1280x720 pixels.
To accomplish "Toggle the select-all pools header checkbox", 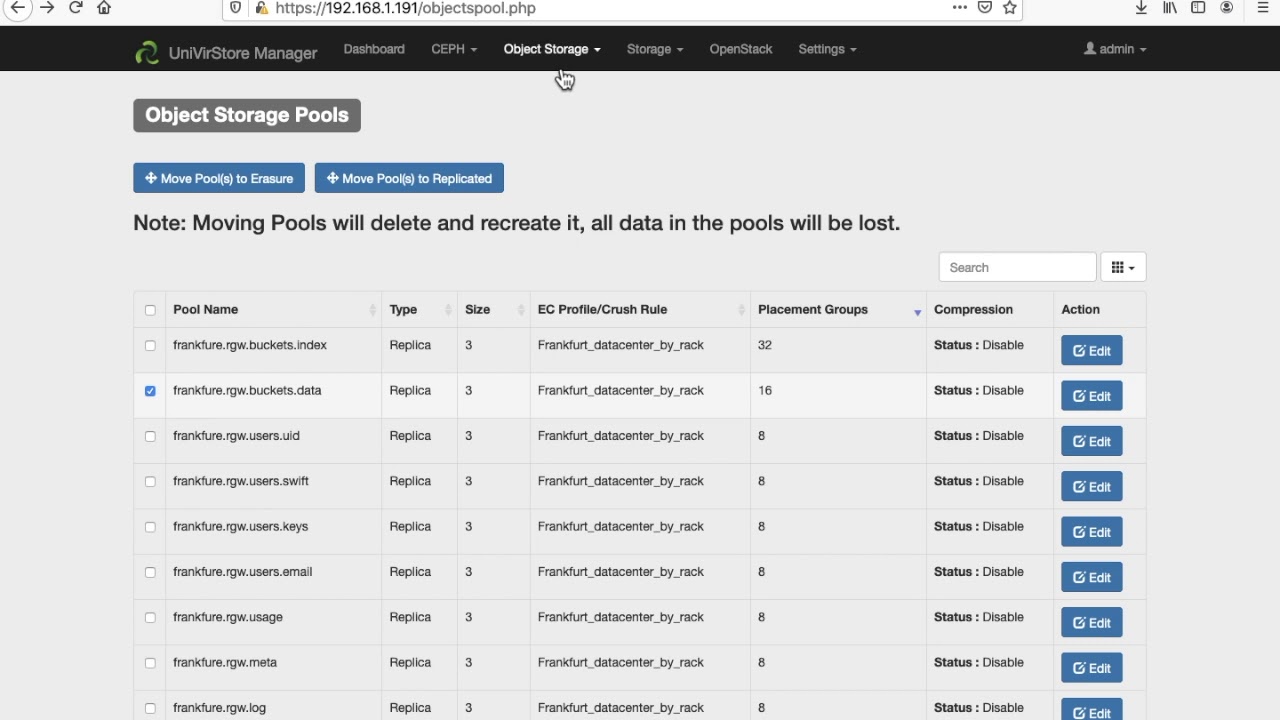I will pos(150,310).
